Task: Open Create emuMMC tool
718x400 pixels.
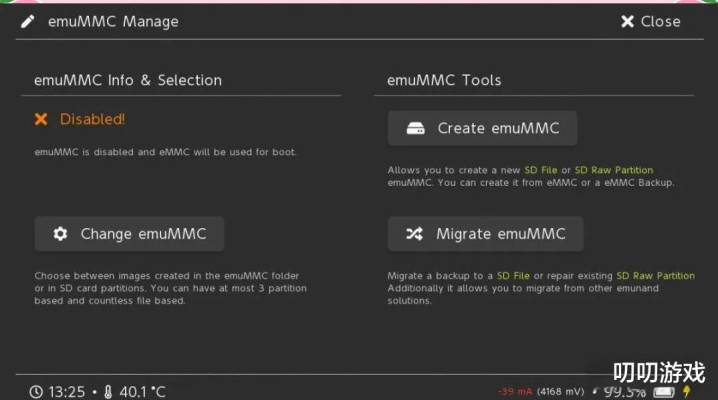Action: (482, 128)
